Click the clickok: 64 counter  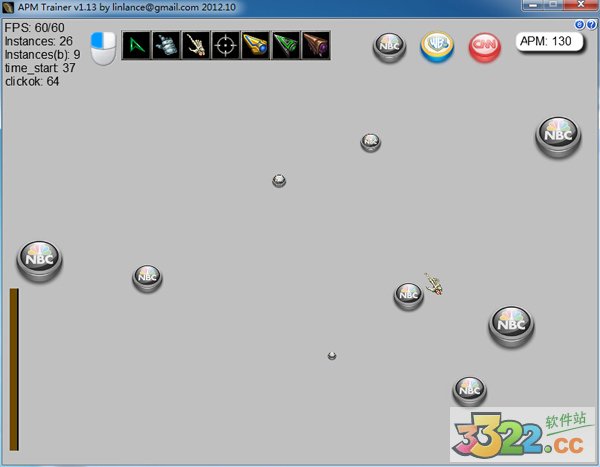32,81
